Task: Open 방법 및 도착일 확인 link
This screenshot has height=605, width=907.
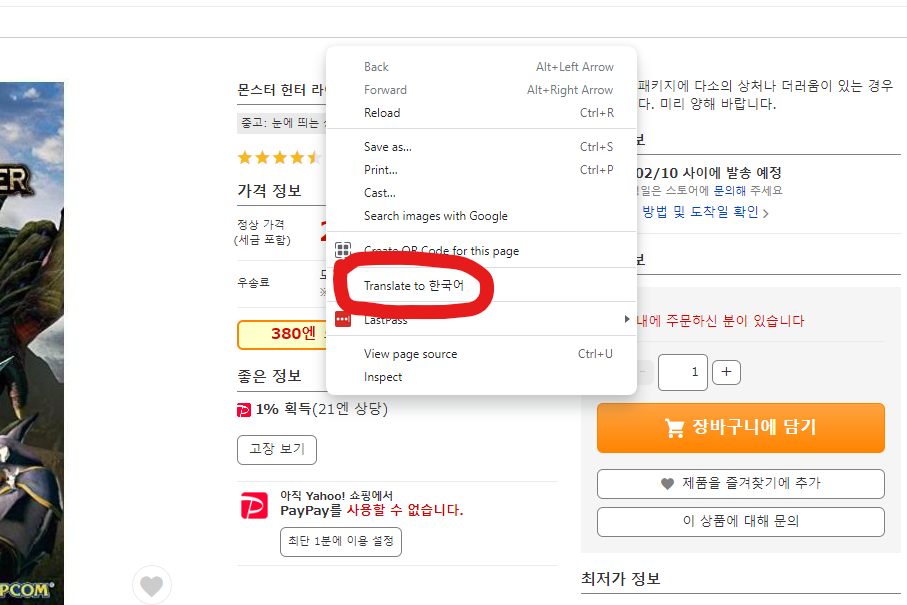Action: coord(700,212)
